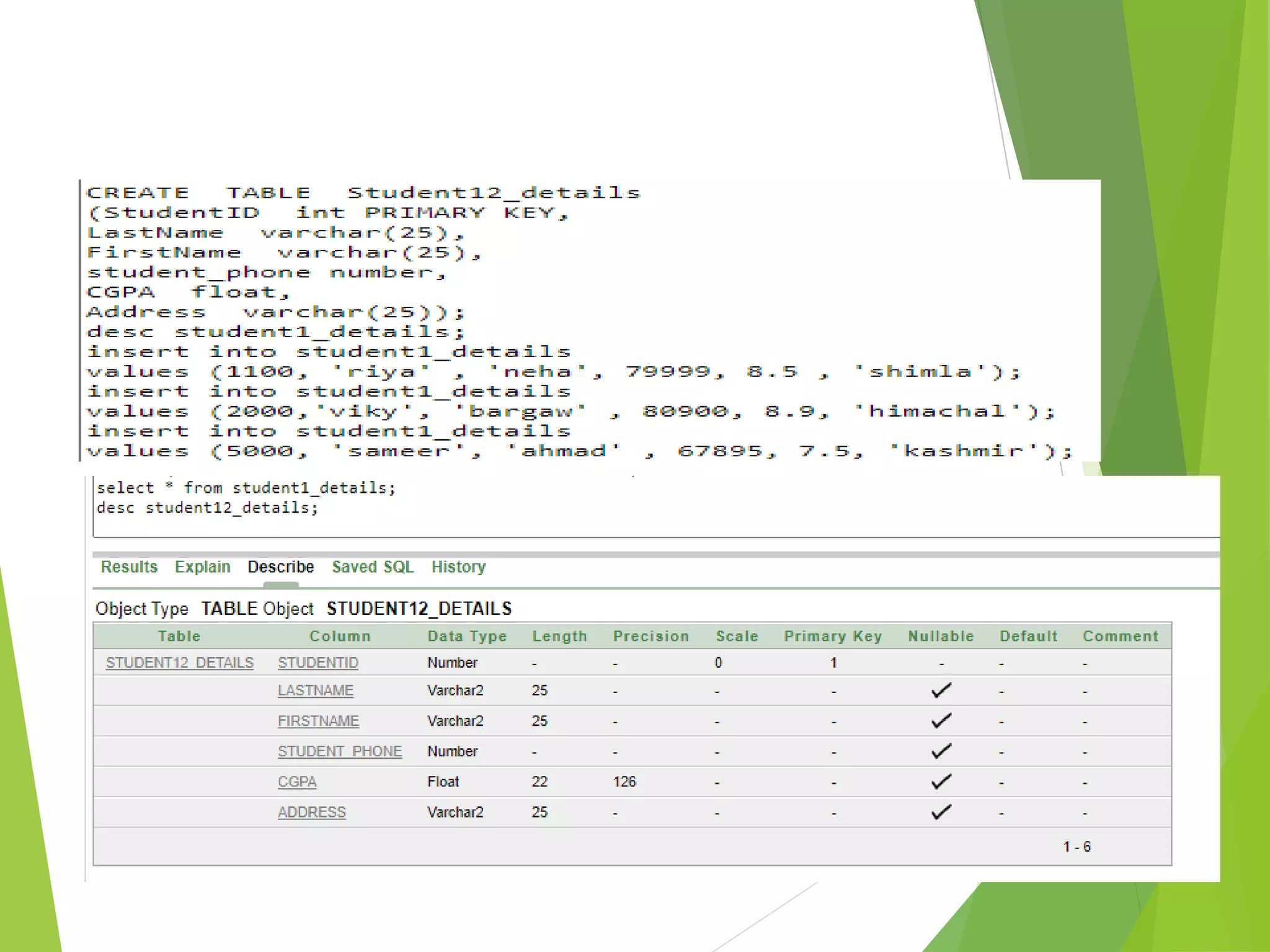This screenshot has width=1270, height=952.
Task: Click the nullable checkmark in STUDENT_PHONE row
Action: 941,751
